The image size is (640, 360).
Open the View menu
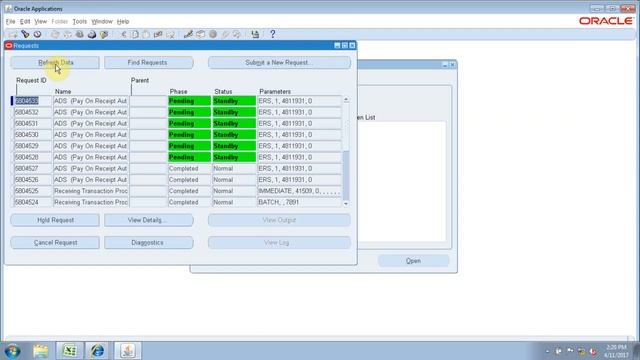pos(40,21)
